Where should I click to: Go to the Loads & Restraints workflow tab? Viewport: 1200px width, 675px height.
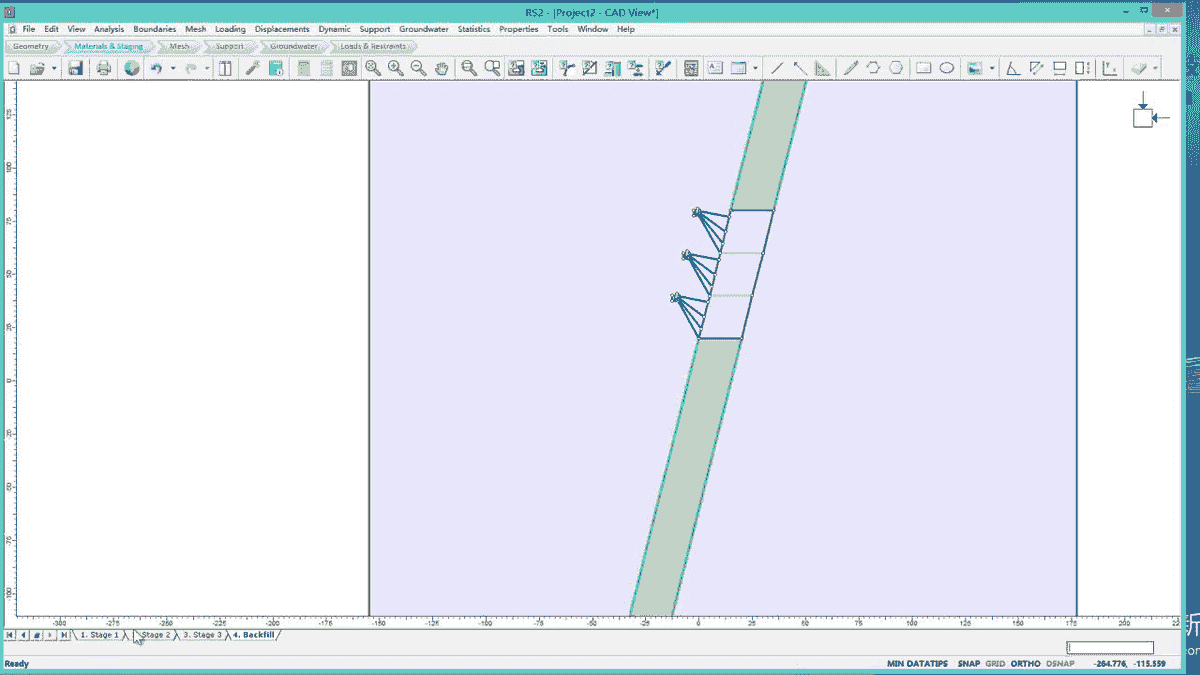coord(372,46)
